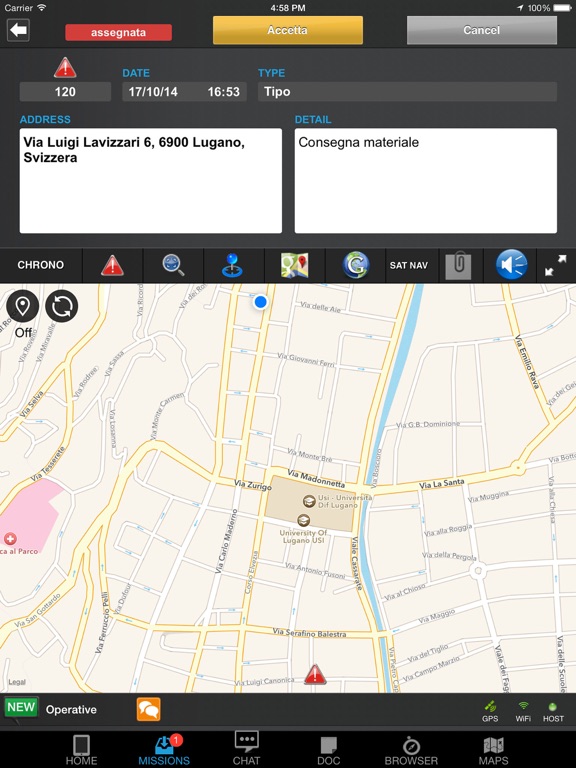Tap the Usi - Università map point
The image size is (576, 768).
tap(309, 501)
